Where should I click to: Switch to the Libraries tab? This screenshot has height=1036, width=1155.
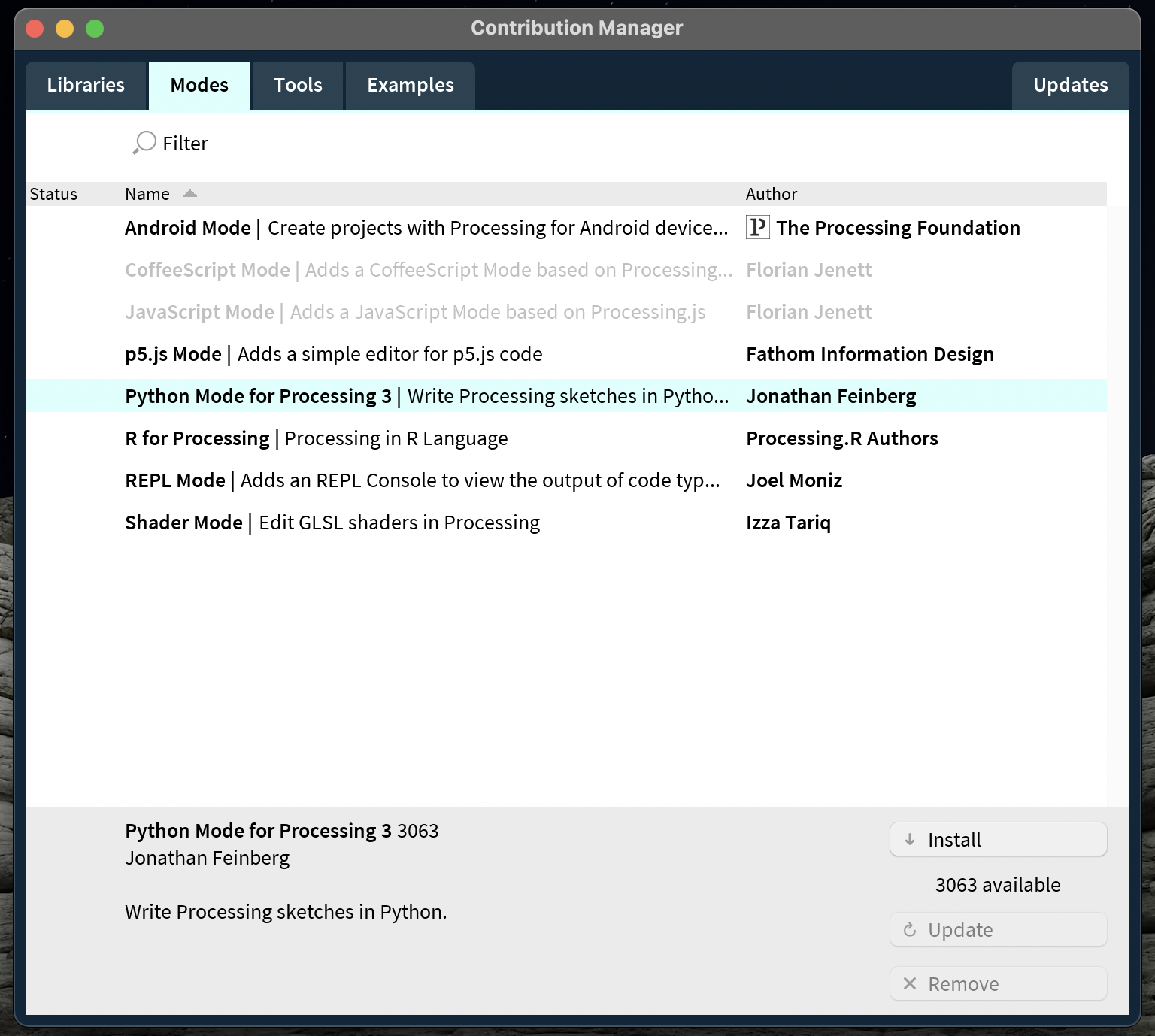(x=86, y=86)
